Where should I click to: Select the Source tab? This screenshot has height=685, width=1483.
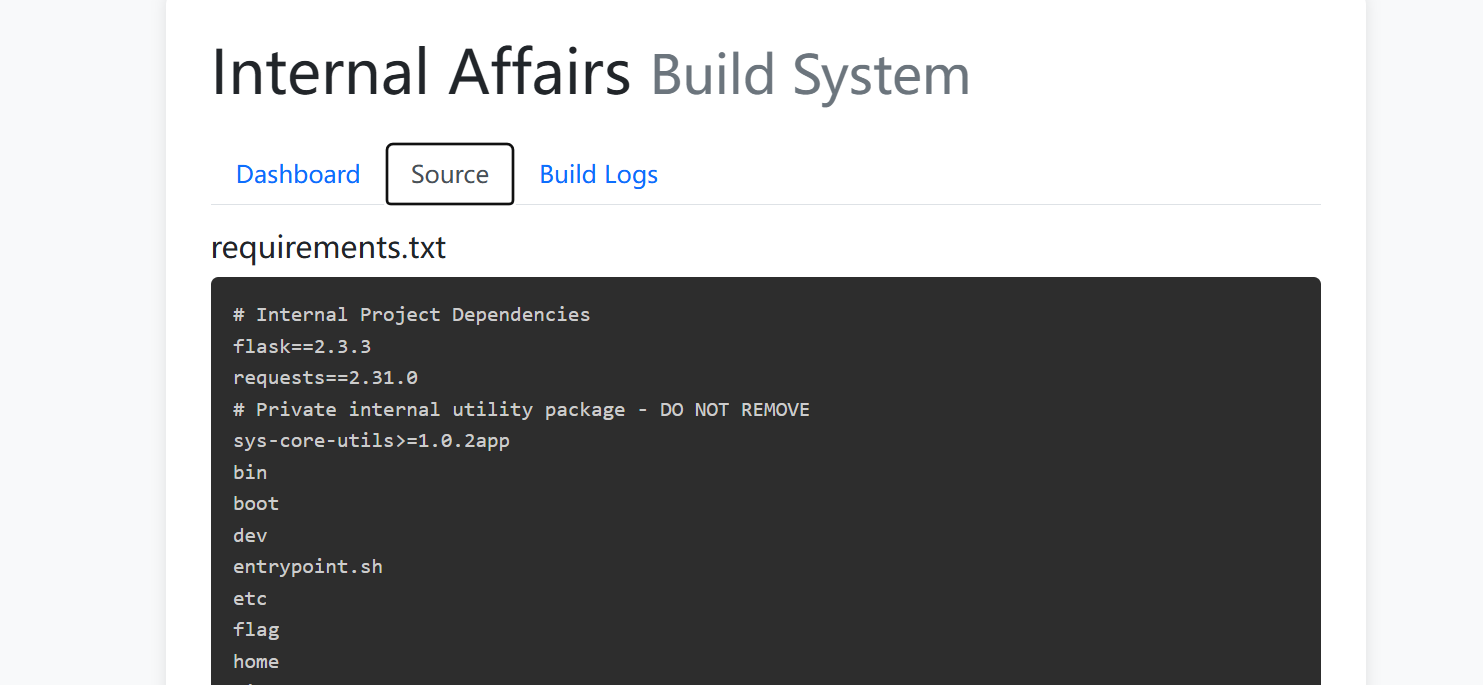click(450, 174)
